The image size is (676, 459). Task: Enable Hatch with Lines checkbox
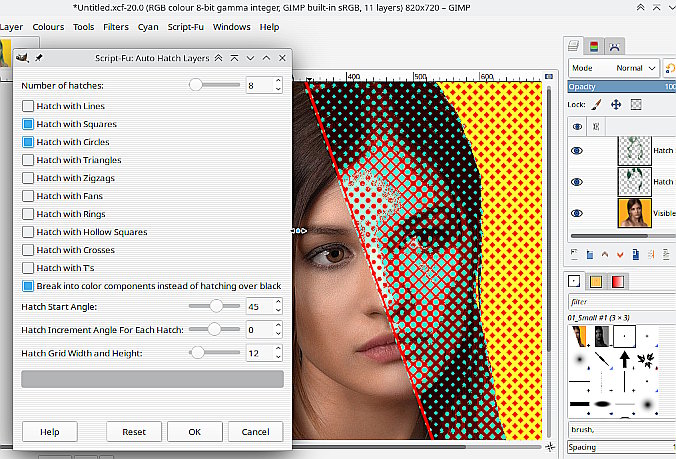pyautogui.click(x=28, y=106)
